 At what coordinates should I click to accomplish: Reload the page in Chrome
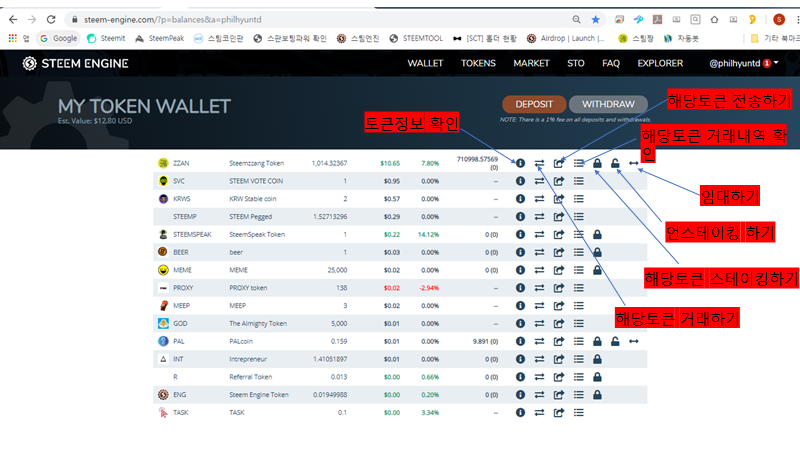tap(51, 19)
